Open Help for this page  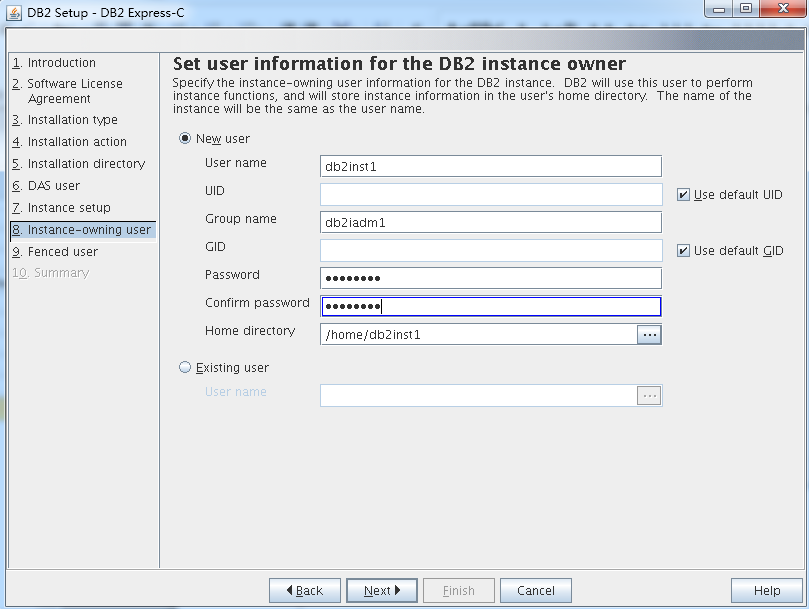767,590
